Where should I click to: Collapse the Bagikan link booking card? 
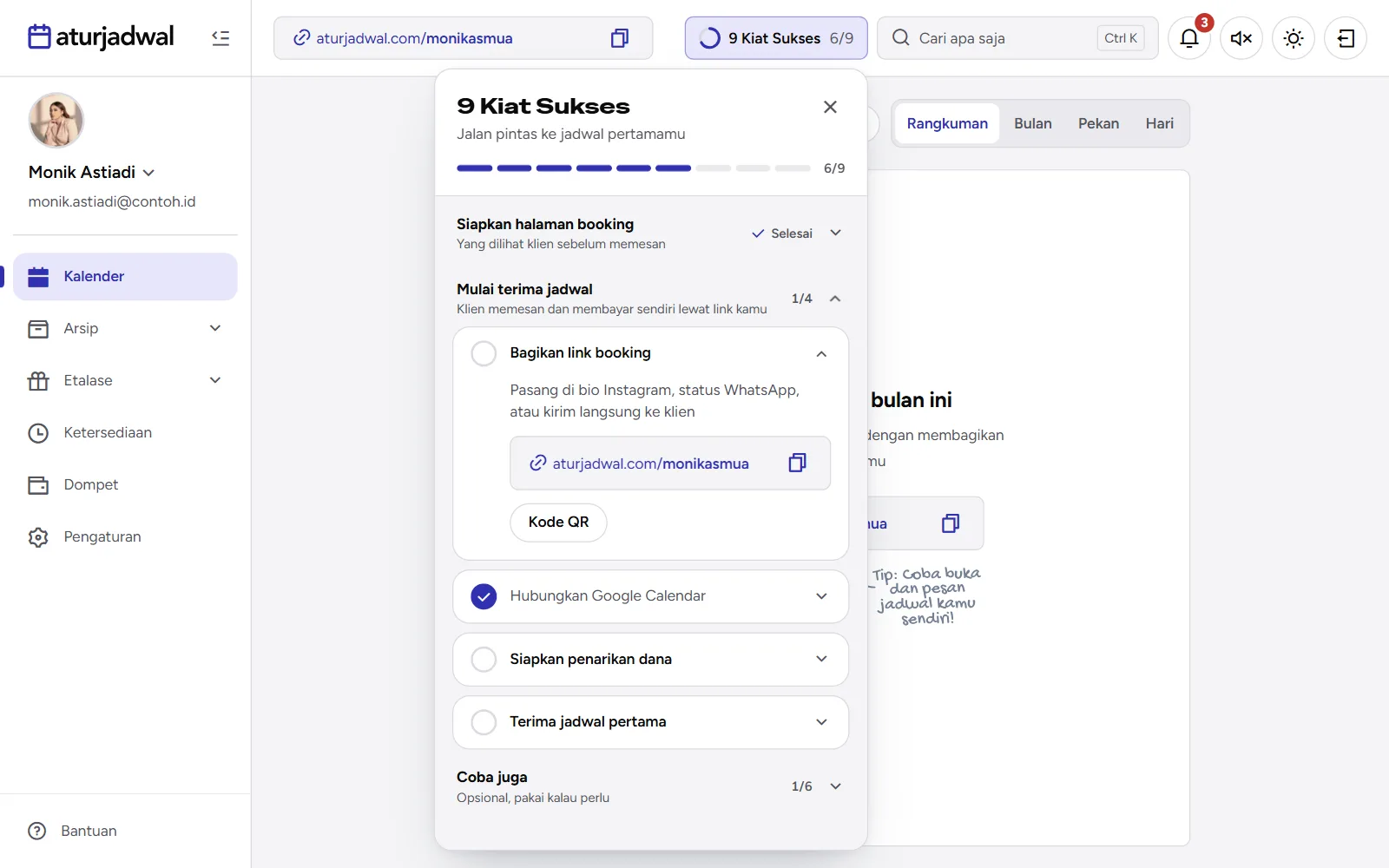(821, 353)
